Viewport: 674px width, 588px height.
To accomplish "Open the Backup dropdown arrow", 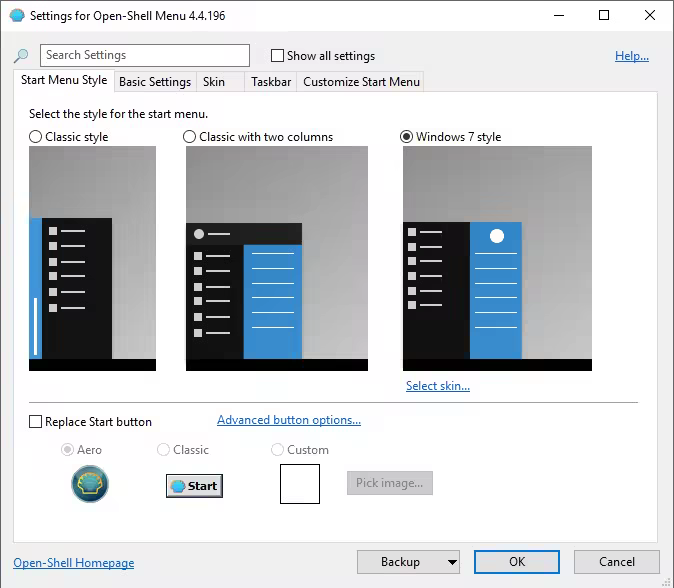I will 452,562.
